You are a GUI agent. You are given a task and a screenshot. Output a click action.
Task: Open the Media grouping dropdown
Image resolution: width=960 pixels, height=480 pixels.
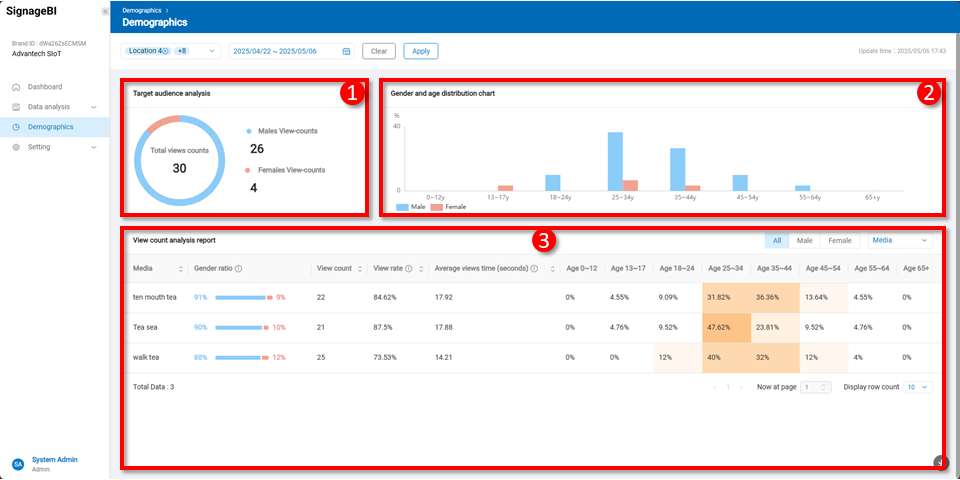pos(899,241)
